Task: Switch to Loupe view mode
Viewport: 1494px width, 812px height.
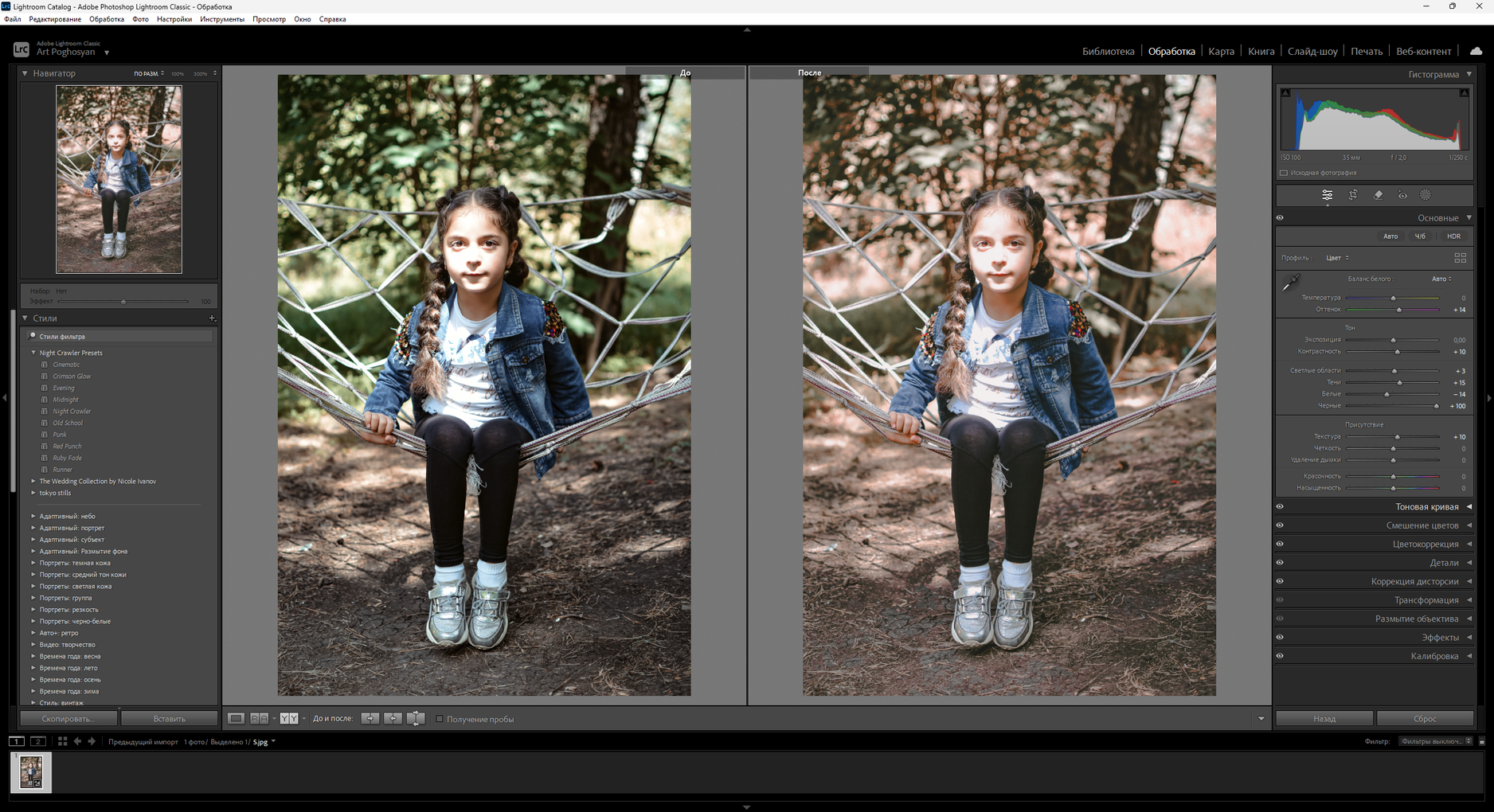Action: coord(236,718)
